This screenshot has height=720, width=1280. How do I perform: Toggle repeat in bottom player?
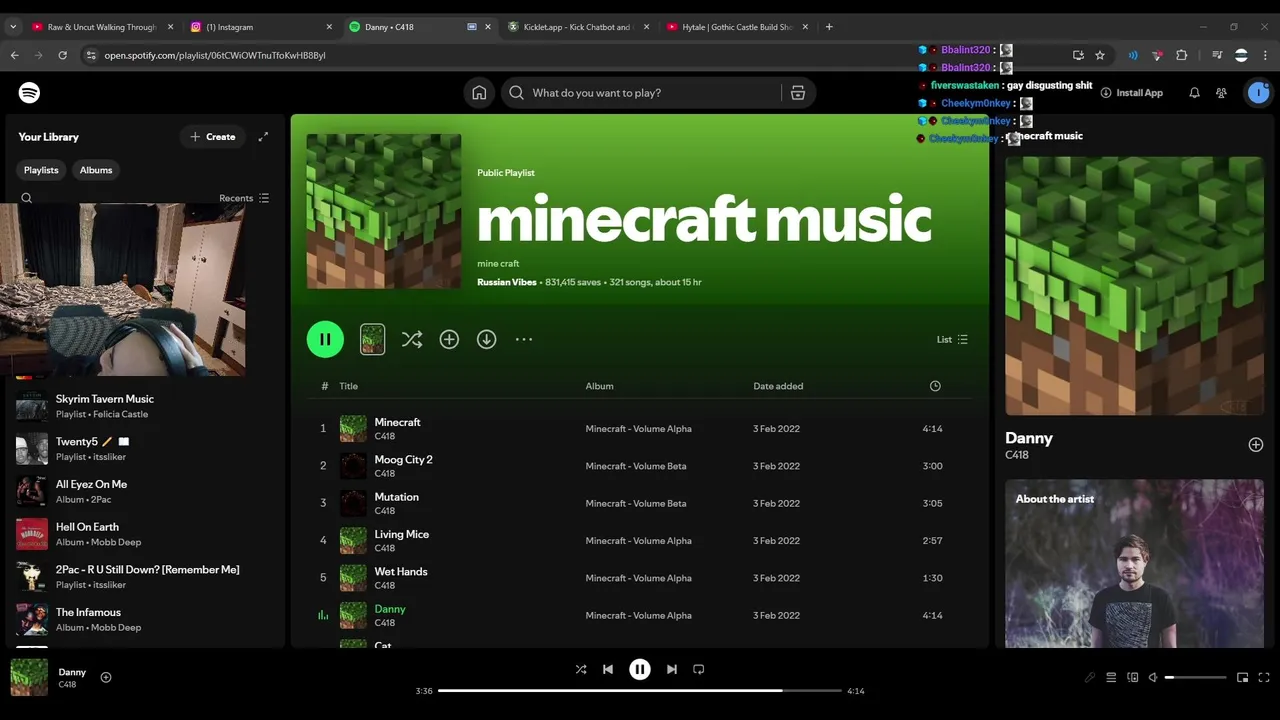coord(699,669)
